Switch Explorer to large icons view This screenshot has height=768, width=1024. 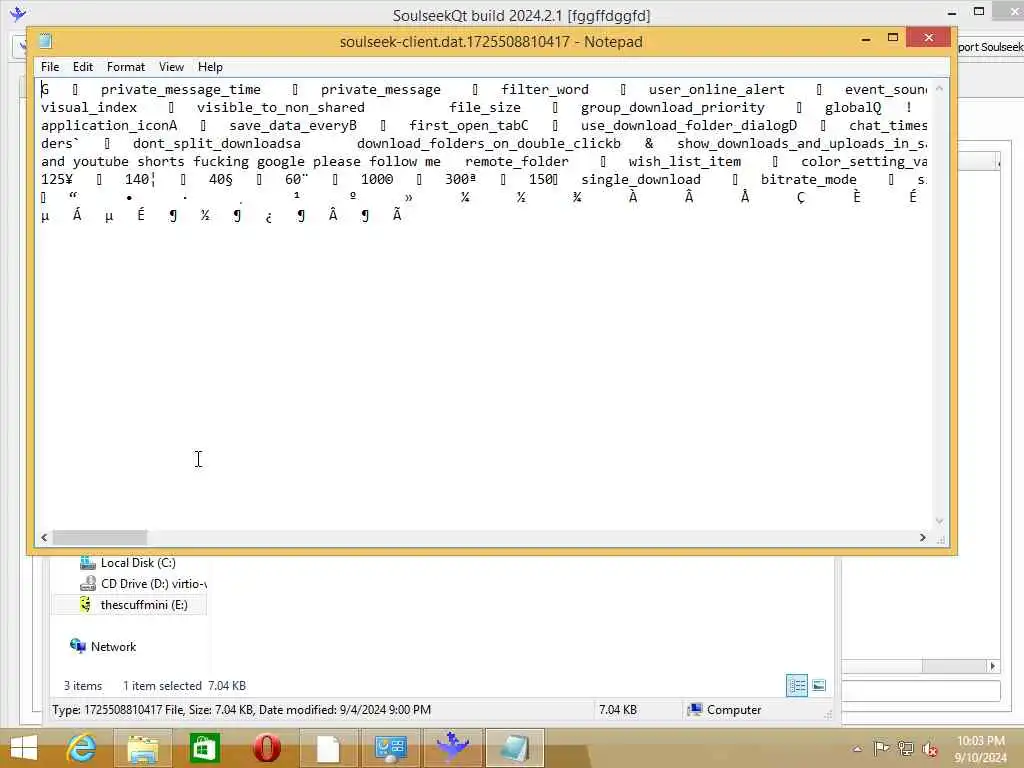click(819, 685)
